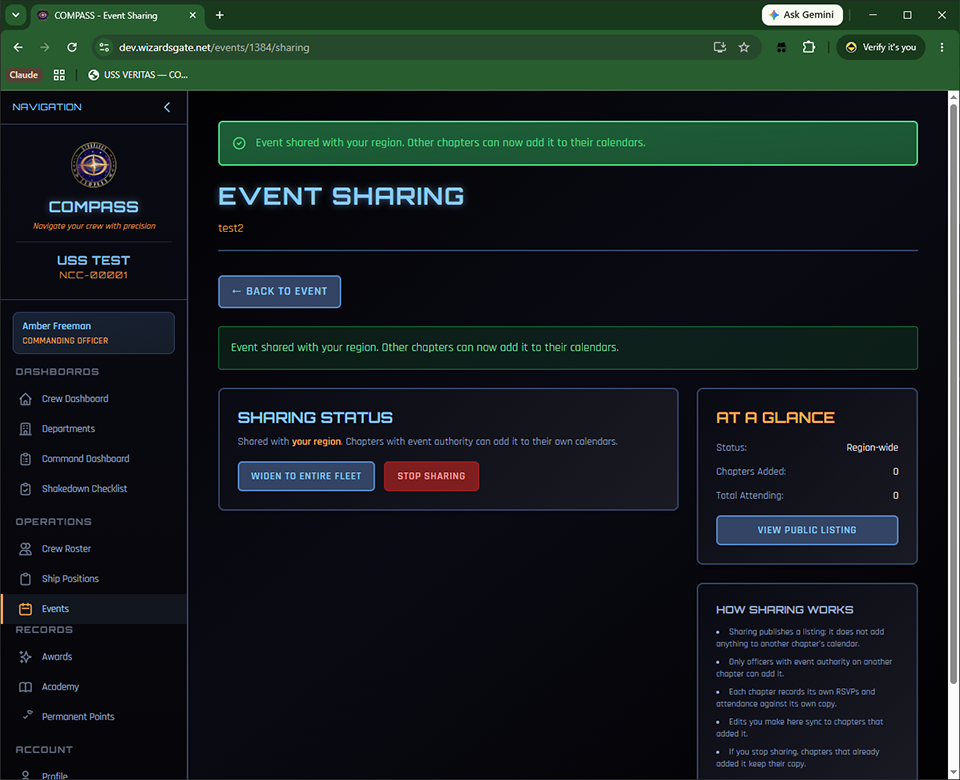Click Crew Roster people icon

pyautogui.click(x=25, y=549)
